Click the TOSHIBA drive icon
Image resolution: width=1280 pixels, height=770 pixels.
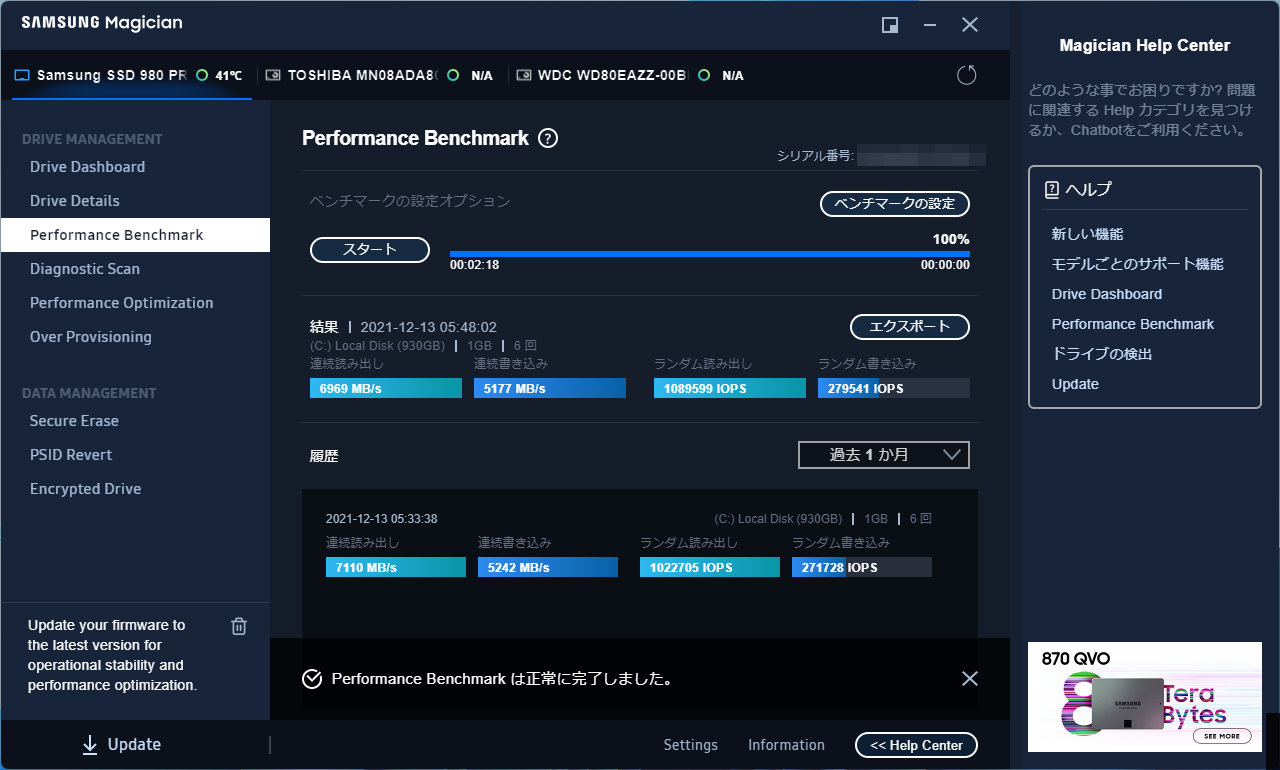(273, 75)
